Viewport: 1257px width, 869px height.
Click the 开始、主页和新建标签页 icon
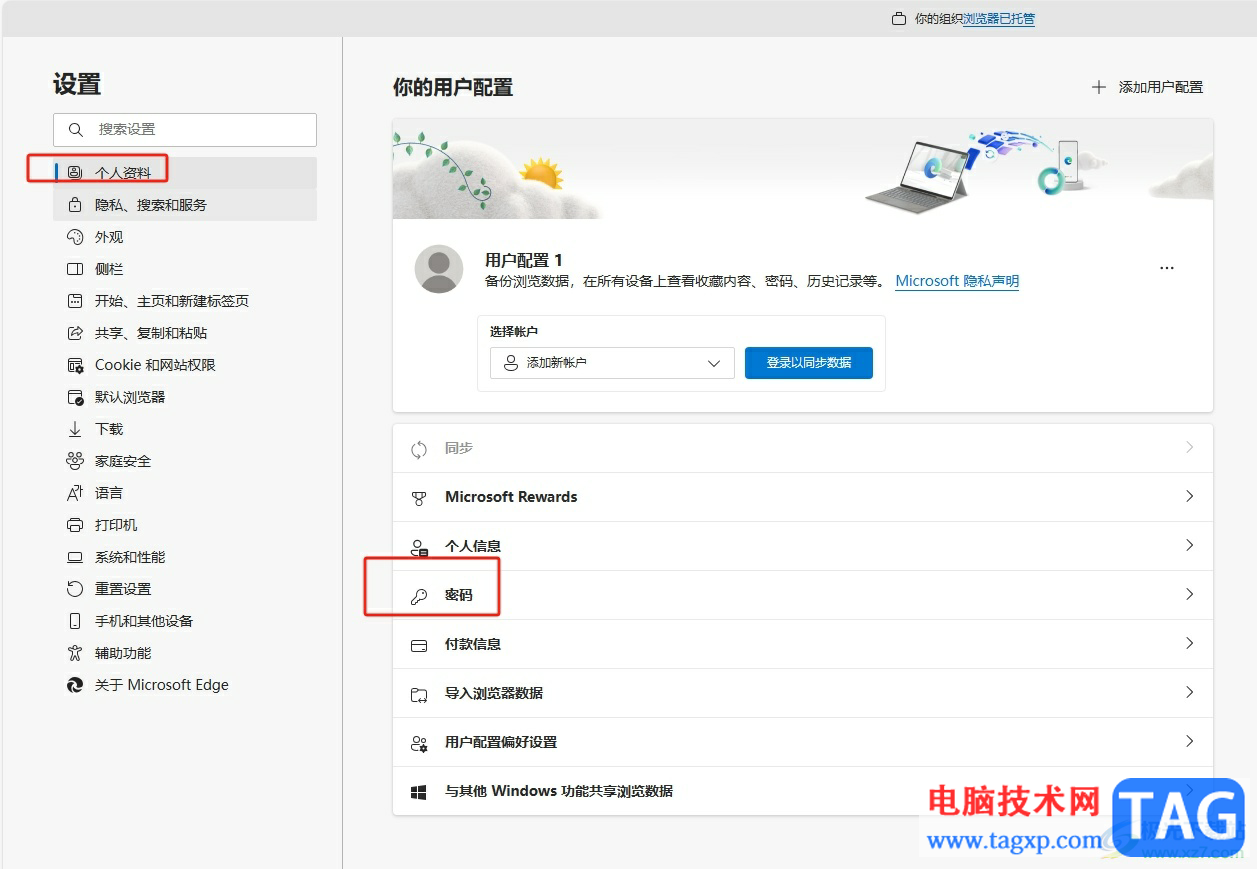tap(75, 301)
